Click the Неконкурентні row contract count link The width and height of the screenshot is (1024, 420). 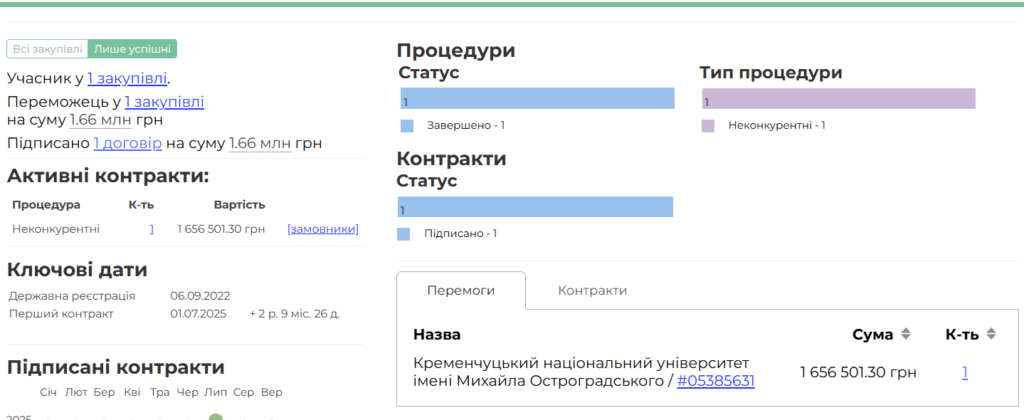pos(152,229)
